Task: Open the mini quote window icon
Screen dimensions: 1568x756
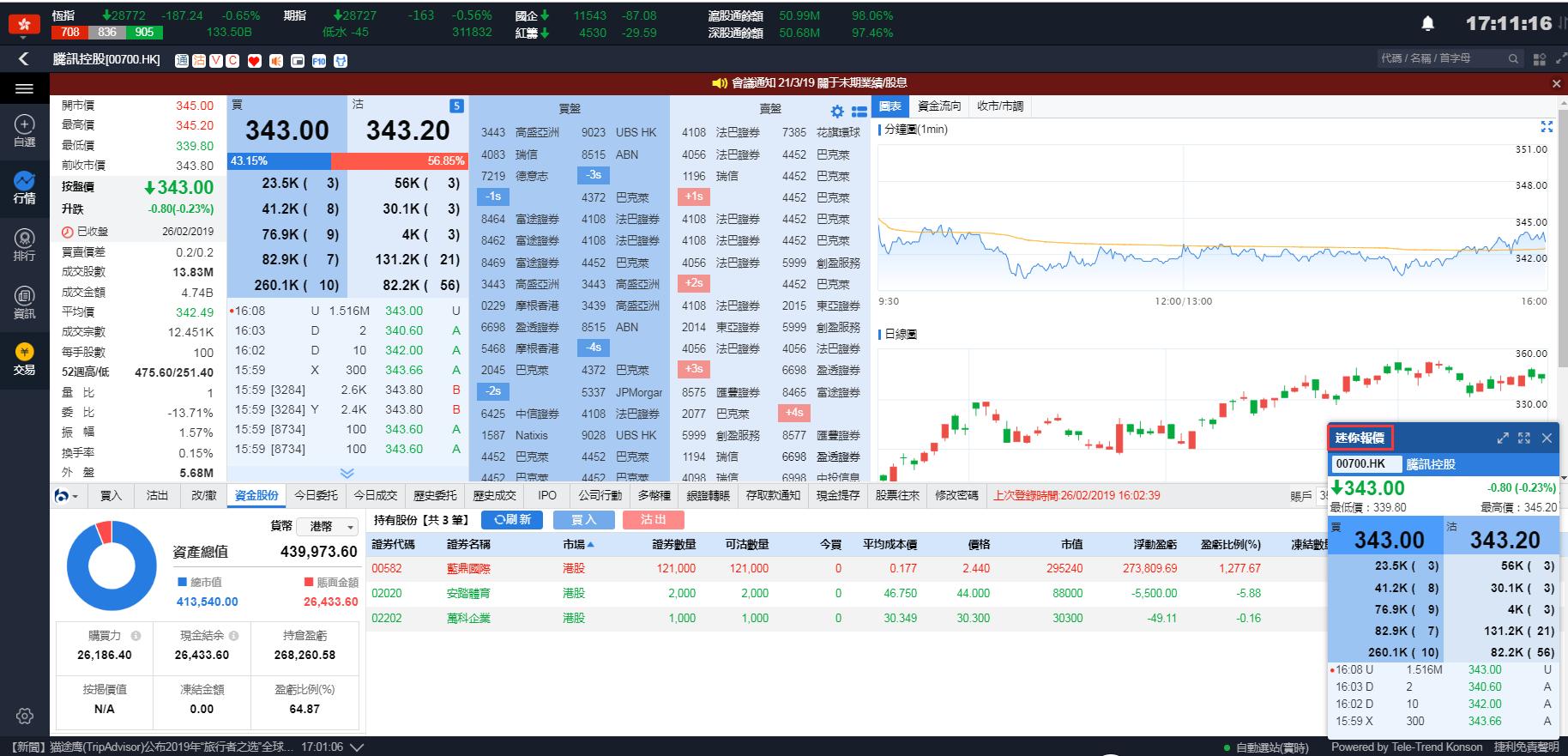Action: [297, 60]
